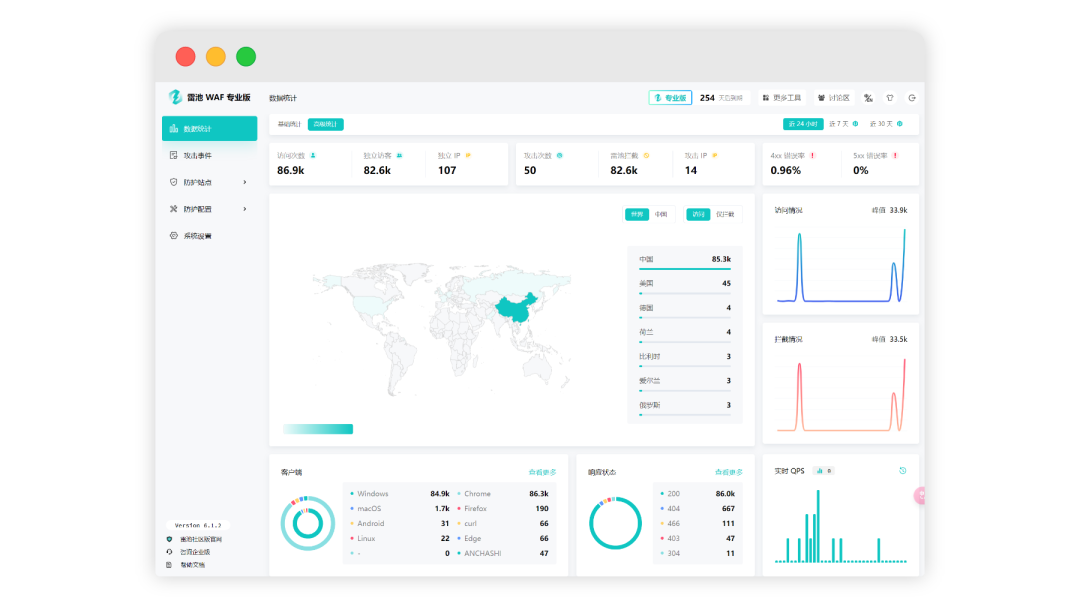Open the 数据统计 sidebar item
The image size is (1080, 607).
pos(209,129)
